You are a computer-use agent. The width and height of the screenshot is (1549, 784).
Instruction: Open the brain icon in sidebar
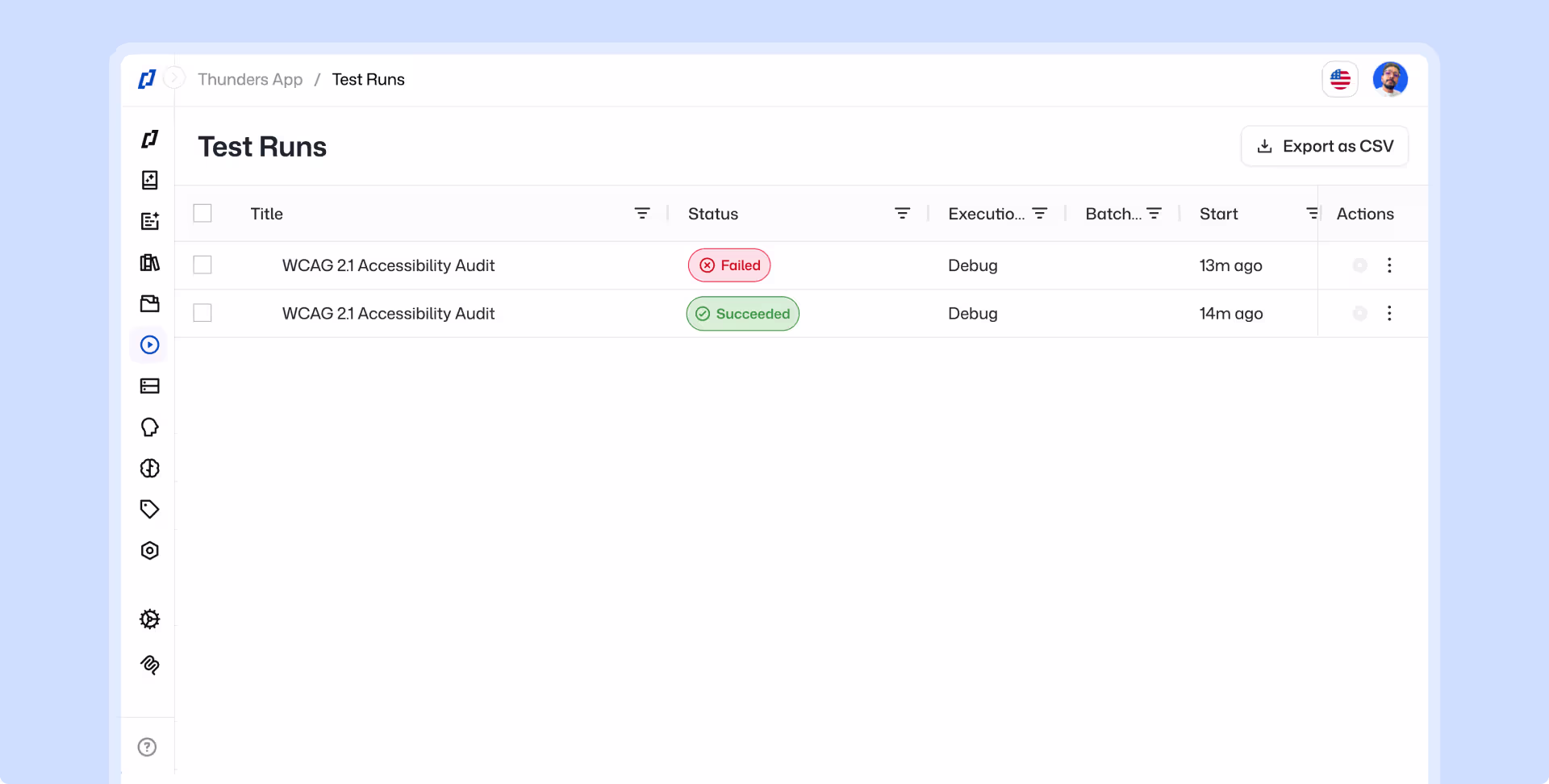150,468
